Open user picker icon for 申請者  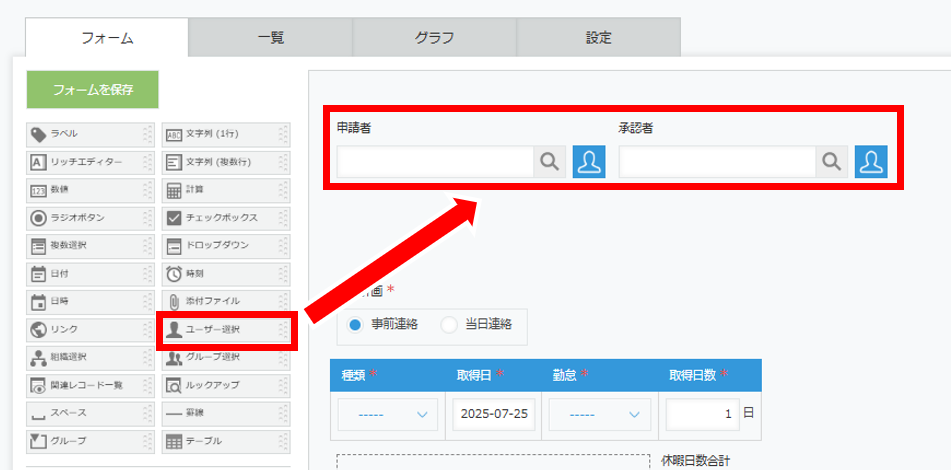(x=589, y=162)
